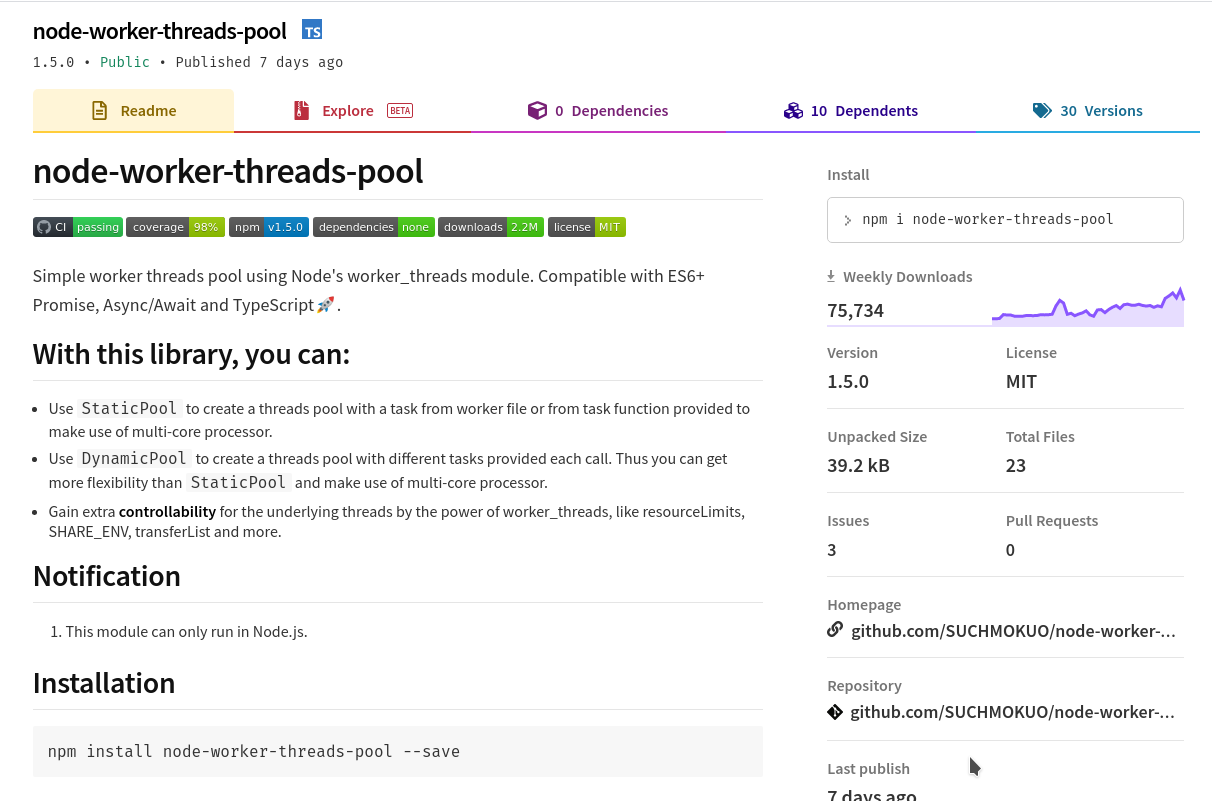This screenshot has width=1212, height=801.
Task: Click the CI passing badge
Action: click(78, 227)
